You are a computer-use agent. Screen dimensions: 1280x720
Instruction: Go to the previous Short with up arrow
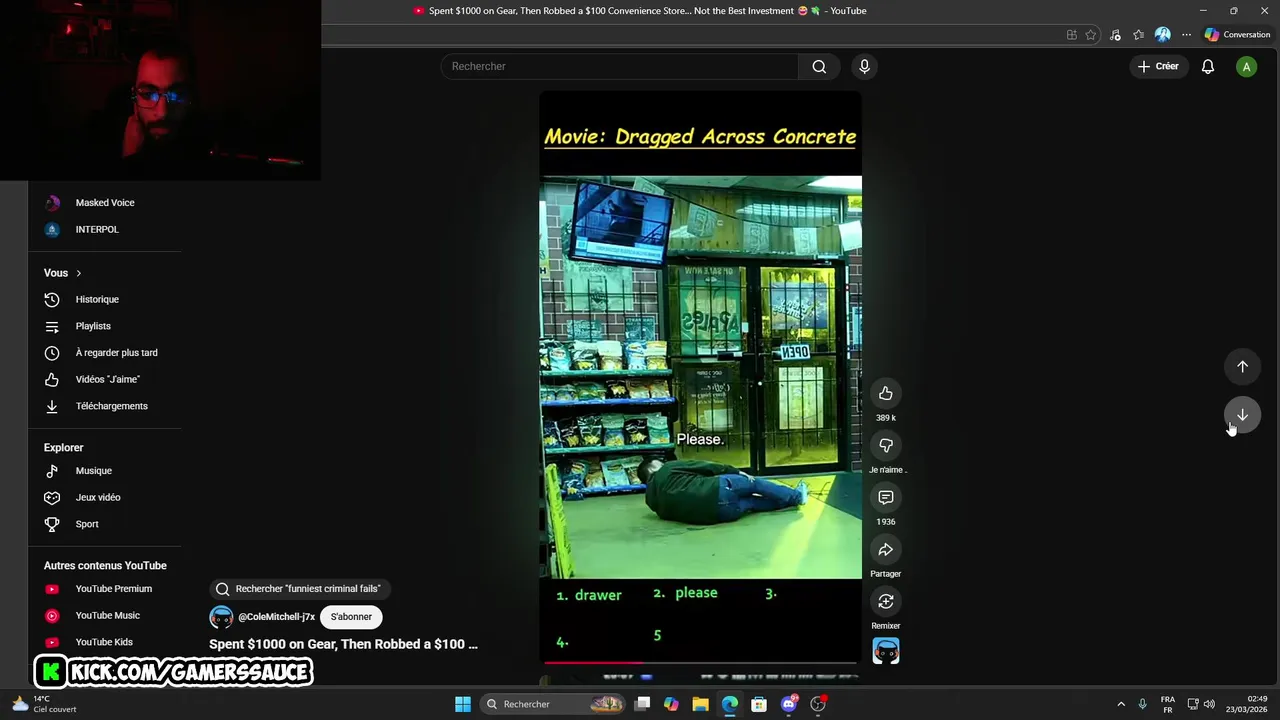(x=1242, y=367)
